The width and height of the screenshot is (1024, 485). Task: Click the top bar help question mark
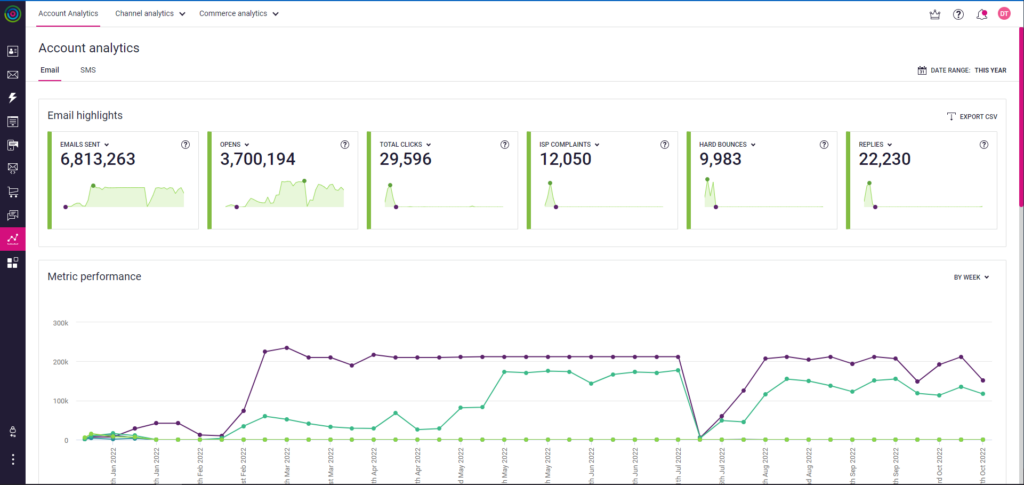958,14
